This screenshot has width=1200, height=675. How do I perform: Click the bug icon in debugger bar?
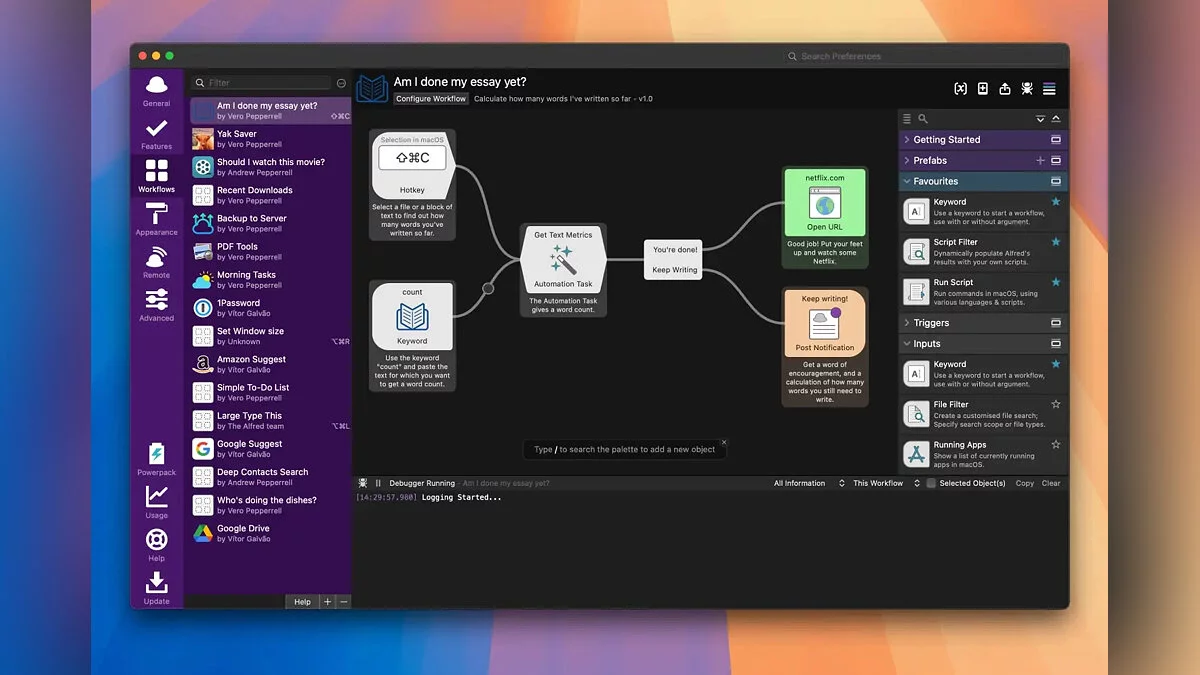363,483
